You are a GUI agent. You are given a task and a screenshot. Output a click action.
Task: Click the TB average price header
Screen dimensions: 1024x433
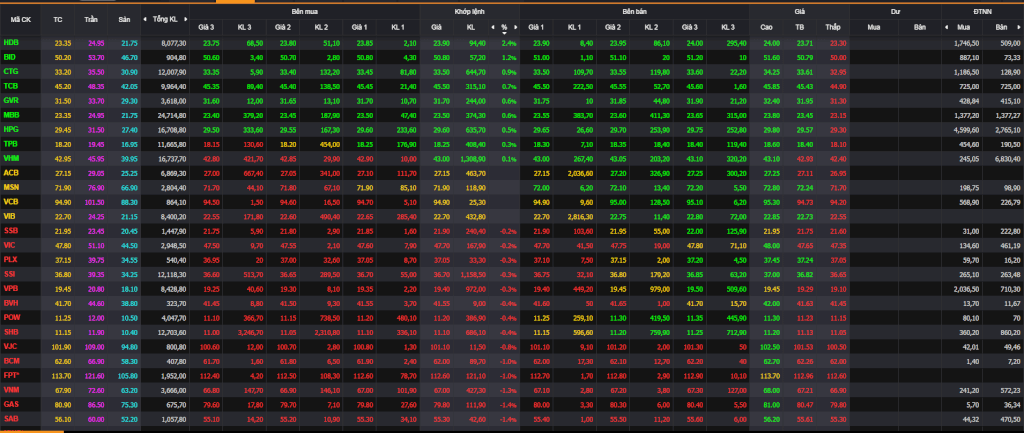799,27
